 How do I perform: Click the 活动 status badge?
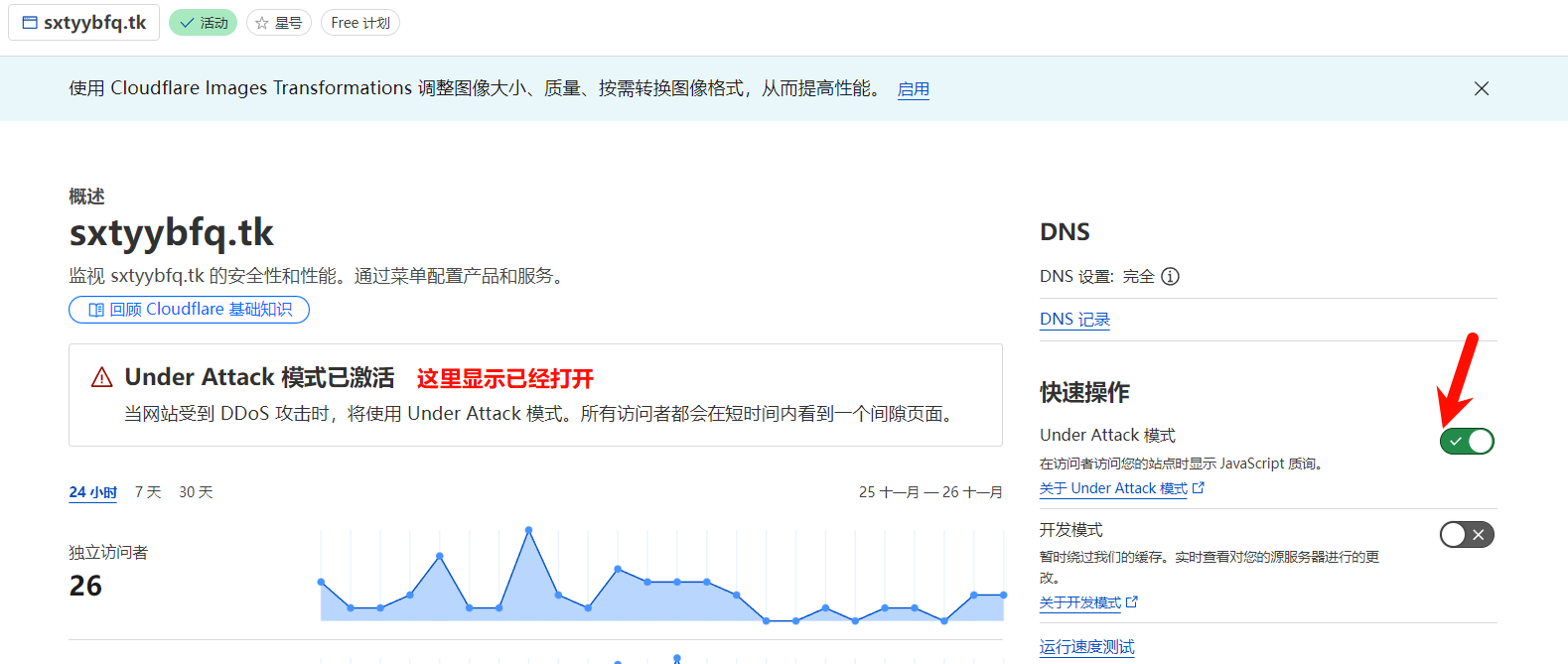click(x=203, y=23)
